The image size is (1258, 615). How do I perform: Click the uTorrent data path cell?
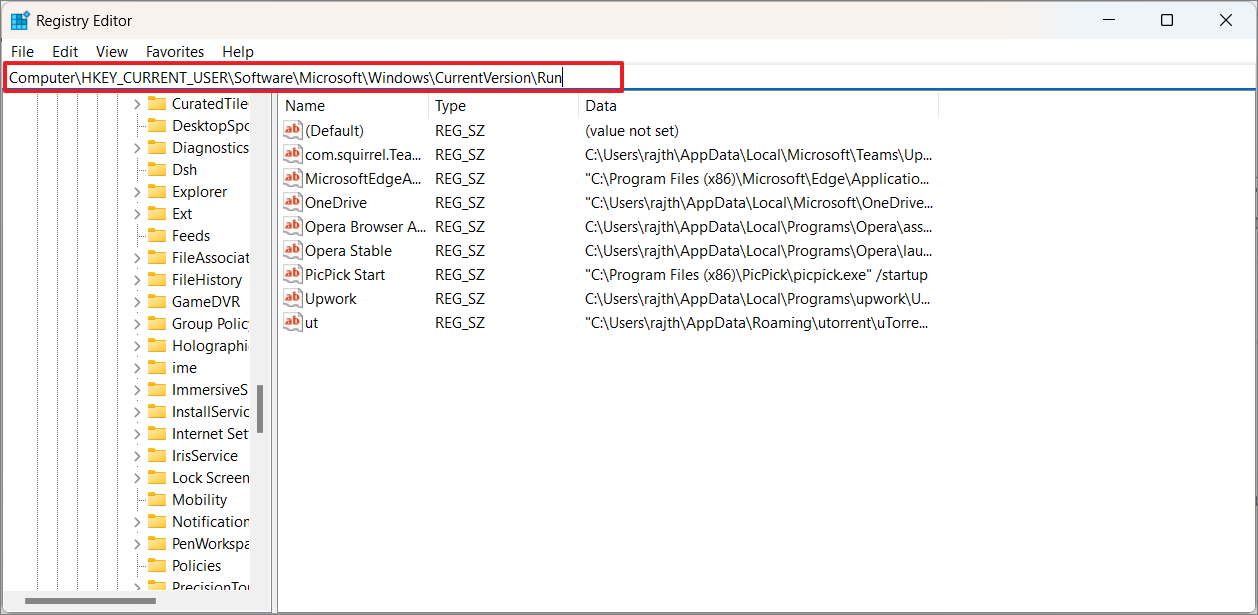(x=759, y=323)
